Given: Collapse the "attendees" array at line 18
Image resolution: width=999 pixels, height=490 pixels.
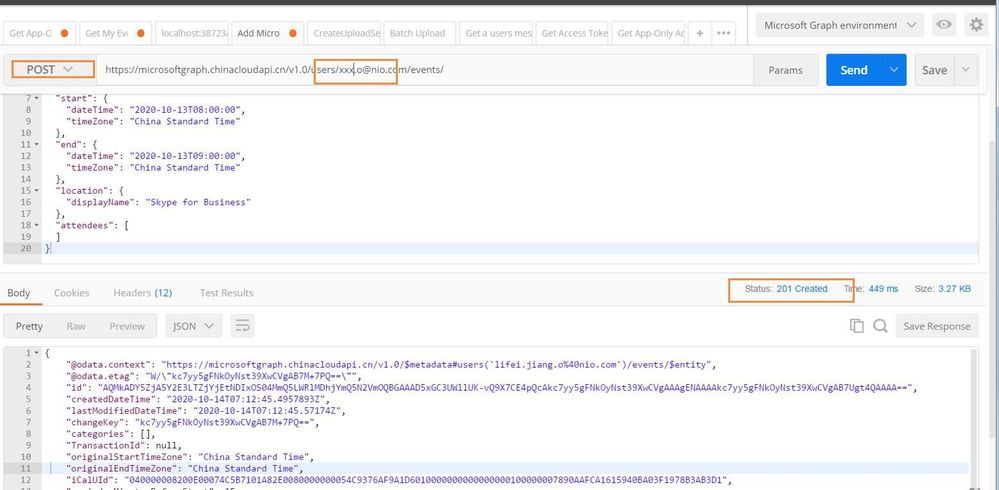Looking at the screenshot, I should click(x=37, y=225).
